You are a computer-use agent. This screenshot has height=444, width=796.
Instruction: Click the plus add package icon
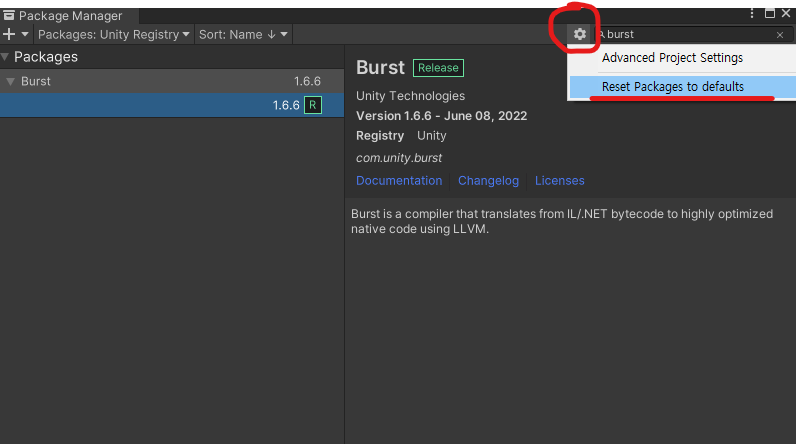coord(9,34)
